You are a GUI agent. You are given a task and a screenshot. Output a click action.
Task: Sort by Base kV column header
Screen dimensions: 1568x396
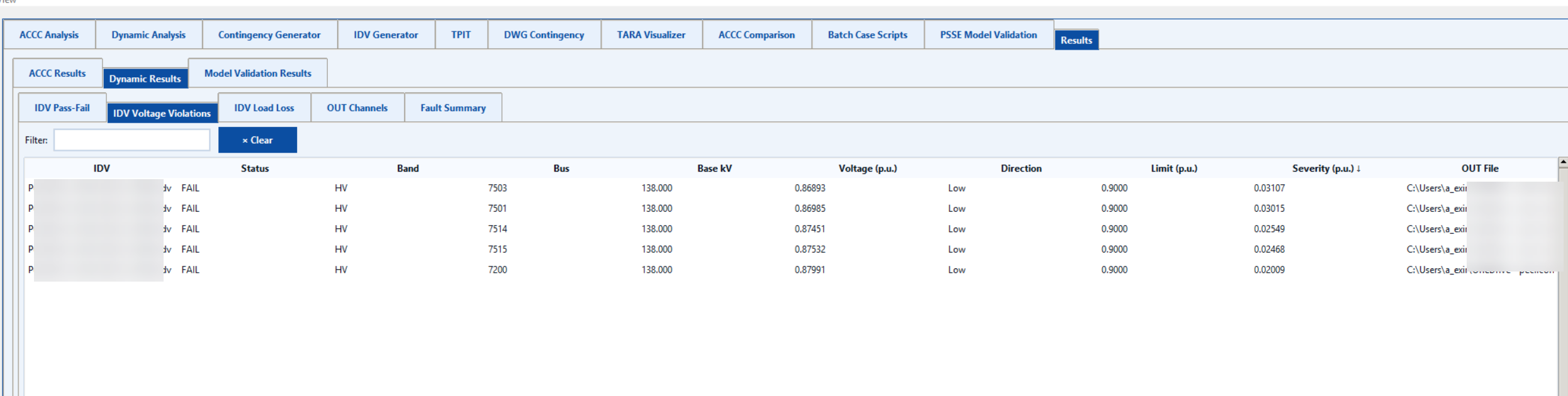714,168
